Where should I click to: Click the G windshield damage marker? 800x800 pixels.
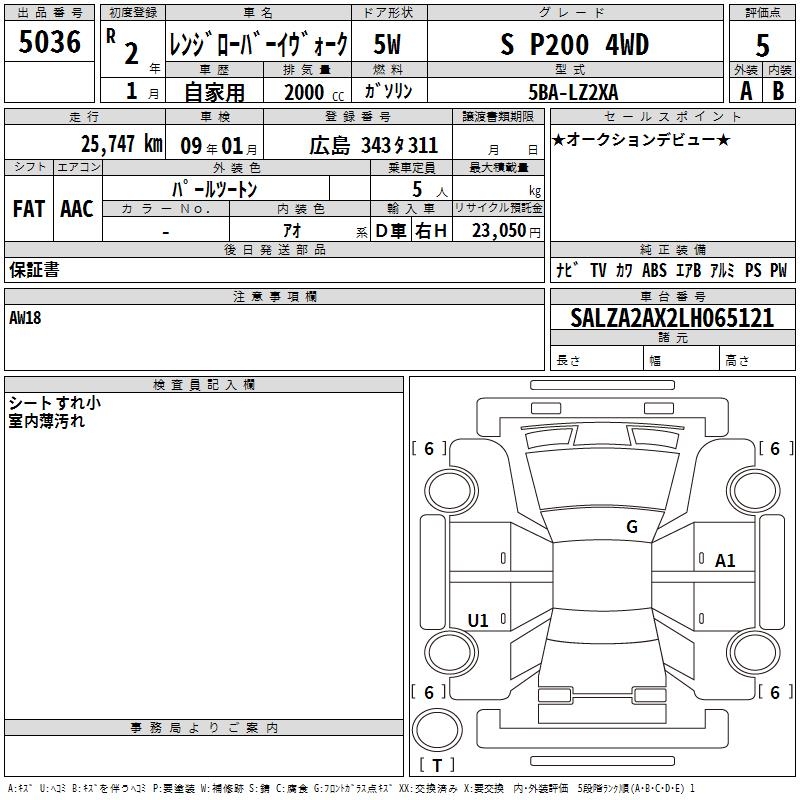coord(631,527)
